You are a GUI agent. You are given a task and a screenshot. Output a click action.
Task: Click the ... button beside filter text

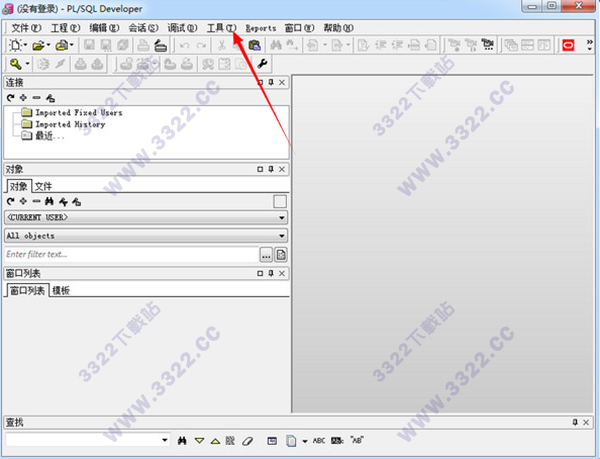(x=266, y=255)
